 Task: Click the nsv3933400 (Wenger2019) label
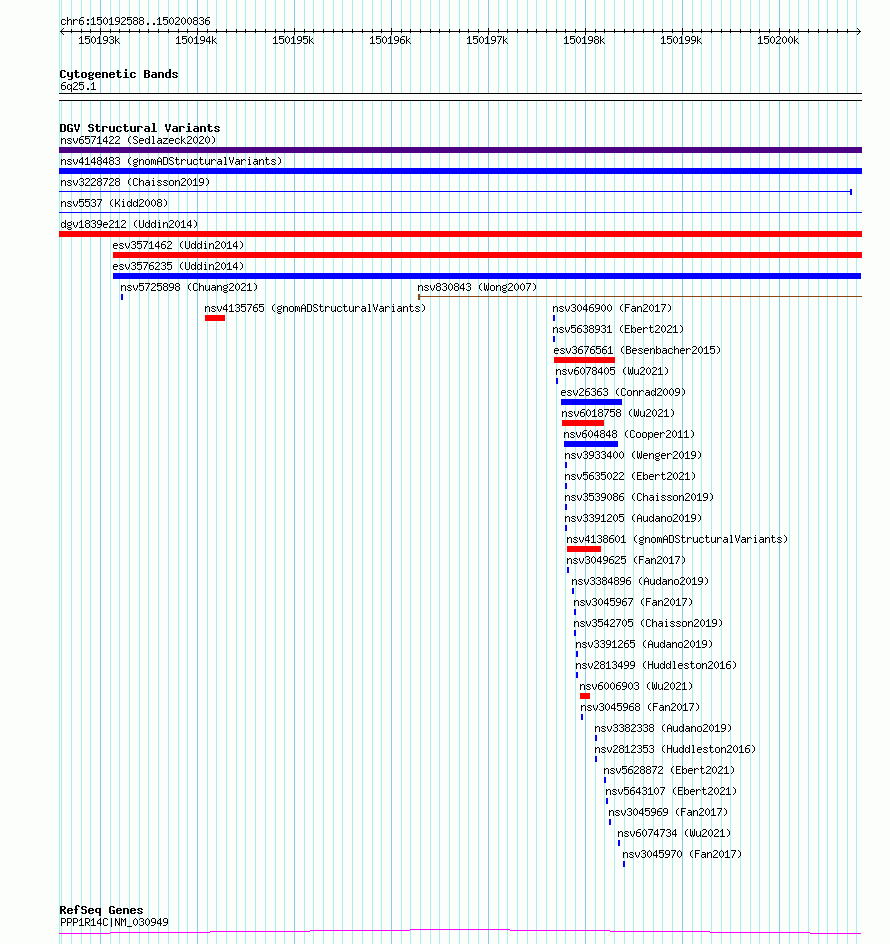tap(633, 456)
